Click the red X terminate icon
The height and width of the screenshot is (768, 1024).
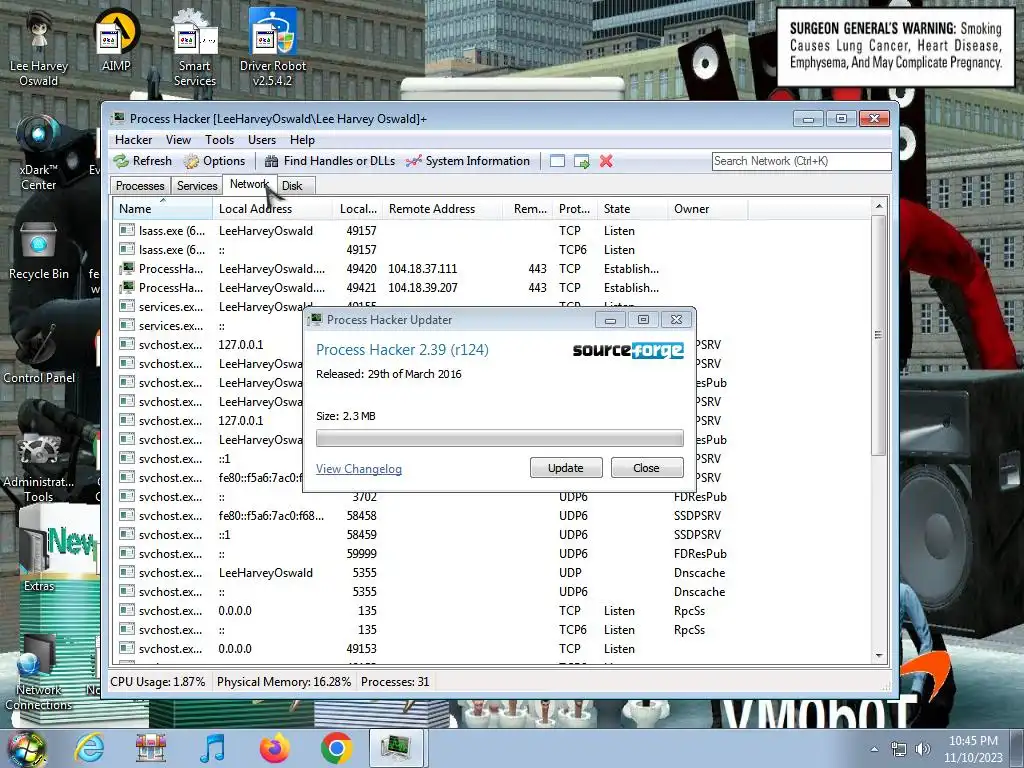coord(606,161)
